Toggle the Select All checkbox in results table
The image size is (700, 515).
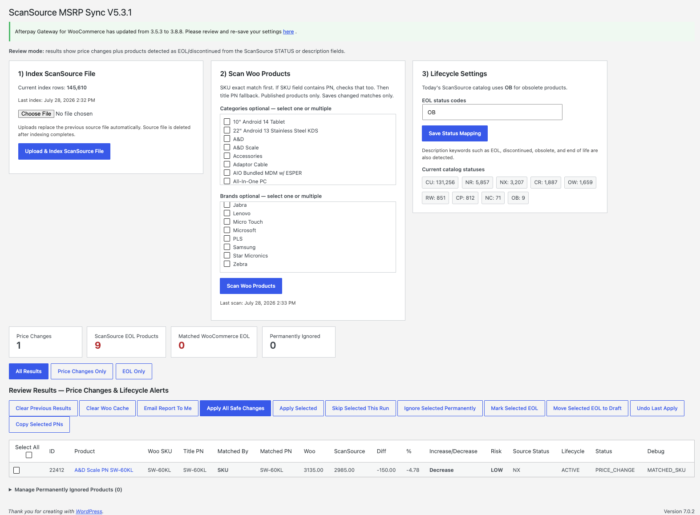29,455
